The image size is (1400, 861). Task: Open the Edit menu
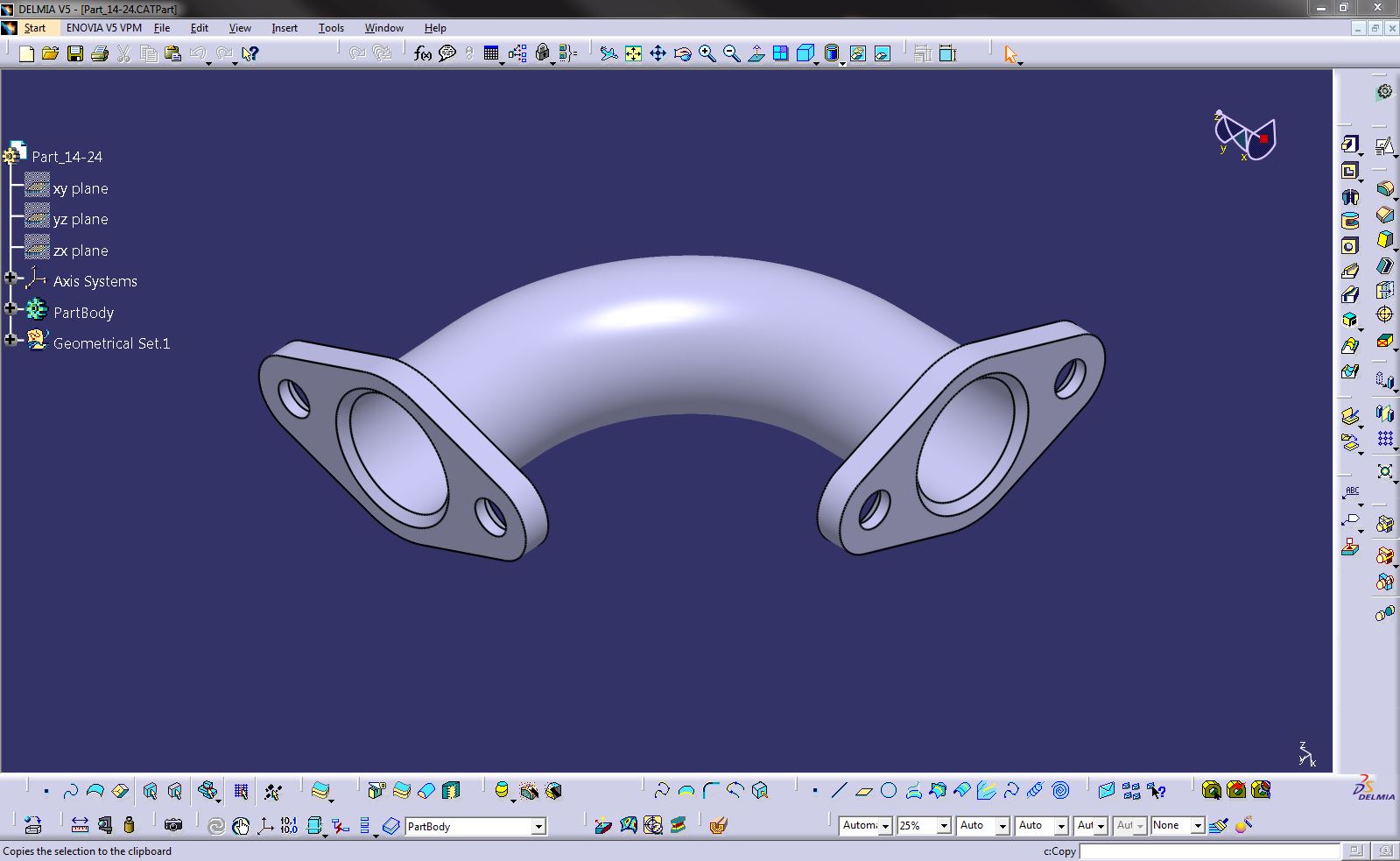coord(200,28)
